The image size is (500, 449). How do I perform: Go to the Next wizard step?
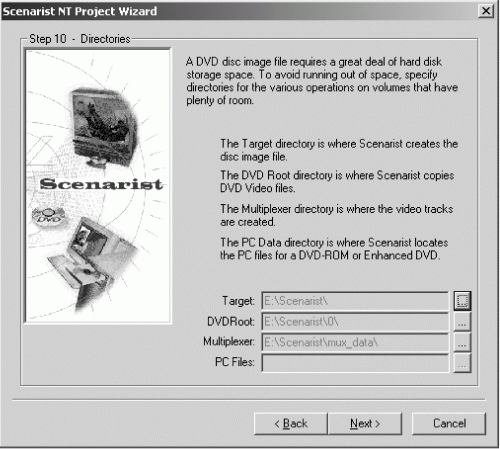(x=365, y=424)
